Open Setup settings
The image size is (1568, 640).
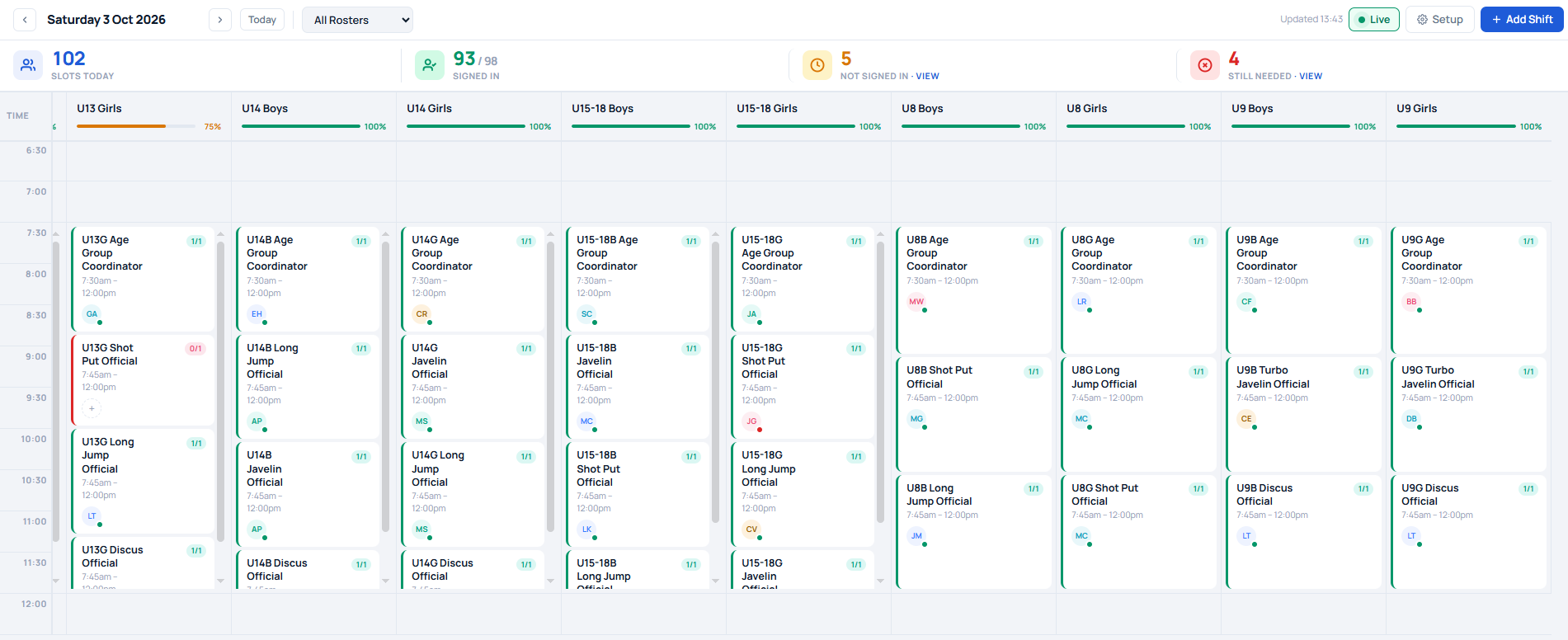click(x=1439, y=20)
